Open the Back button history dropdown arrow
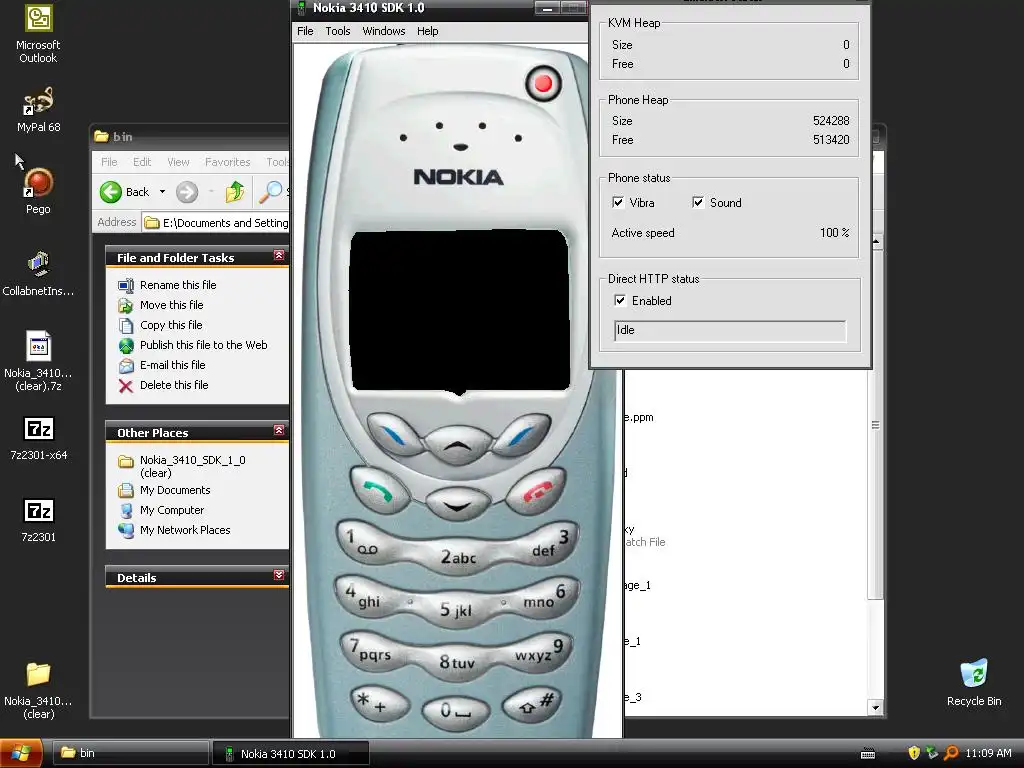 162,191
